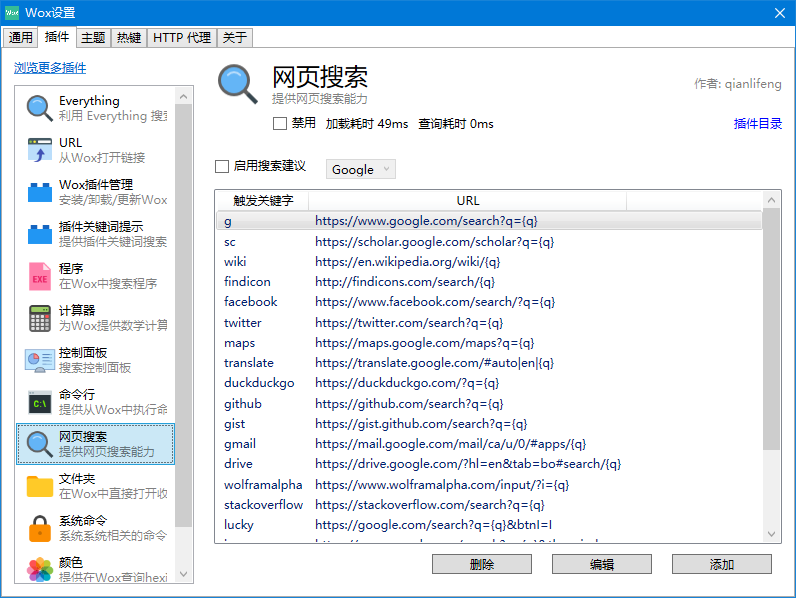
Task: Select the 'github' keyword row
Action: pyautogui.click(x=489, y=404)
